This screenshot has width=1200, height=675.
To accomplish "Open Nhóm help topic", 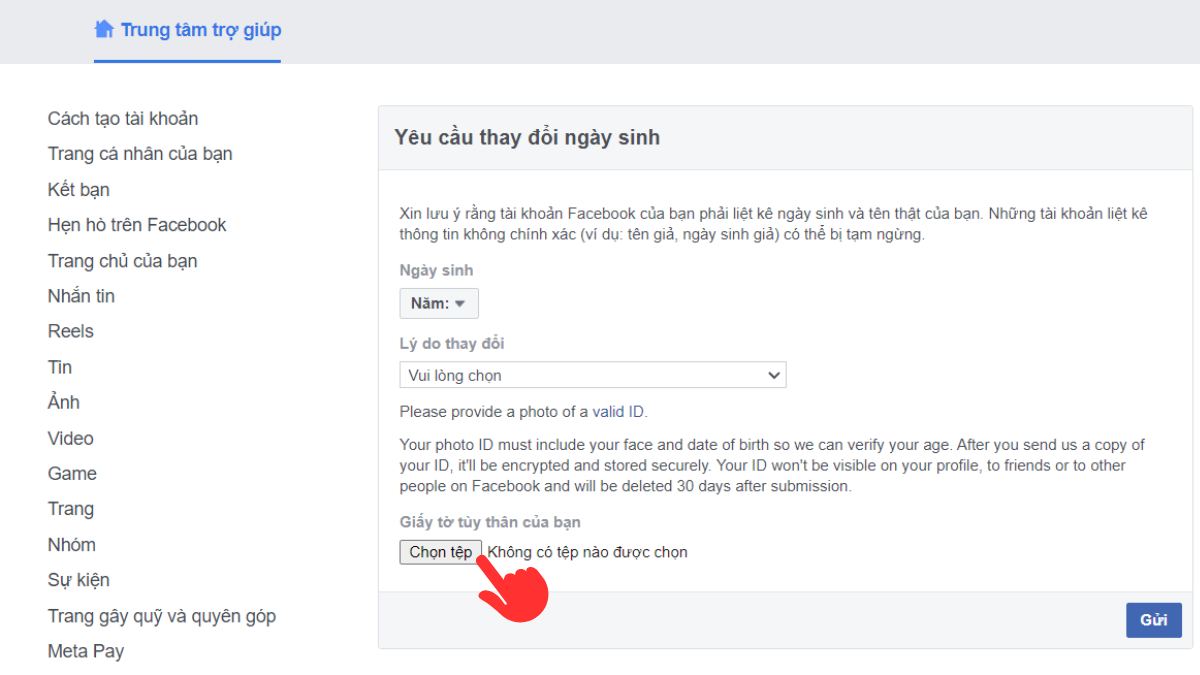I will point(72,545).
